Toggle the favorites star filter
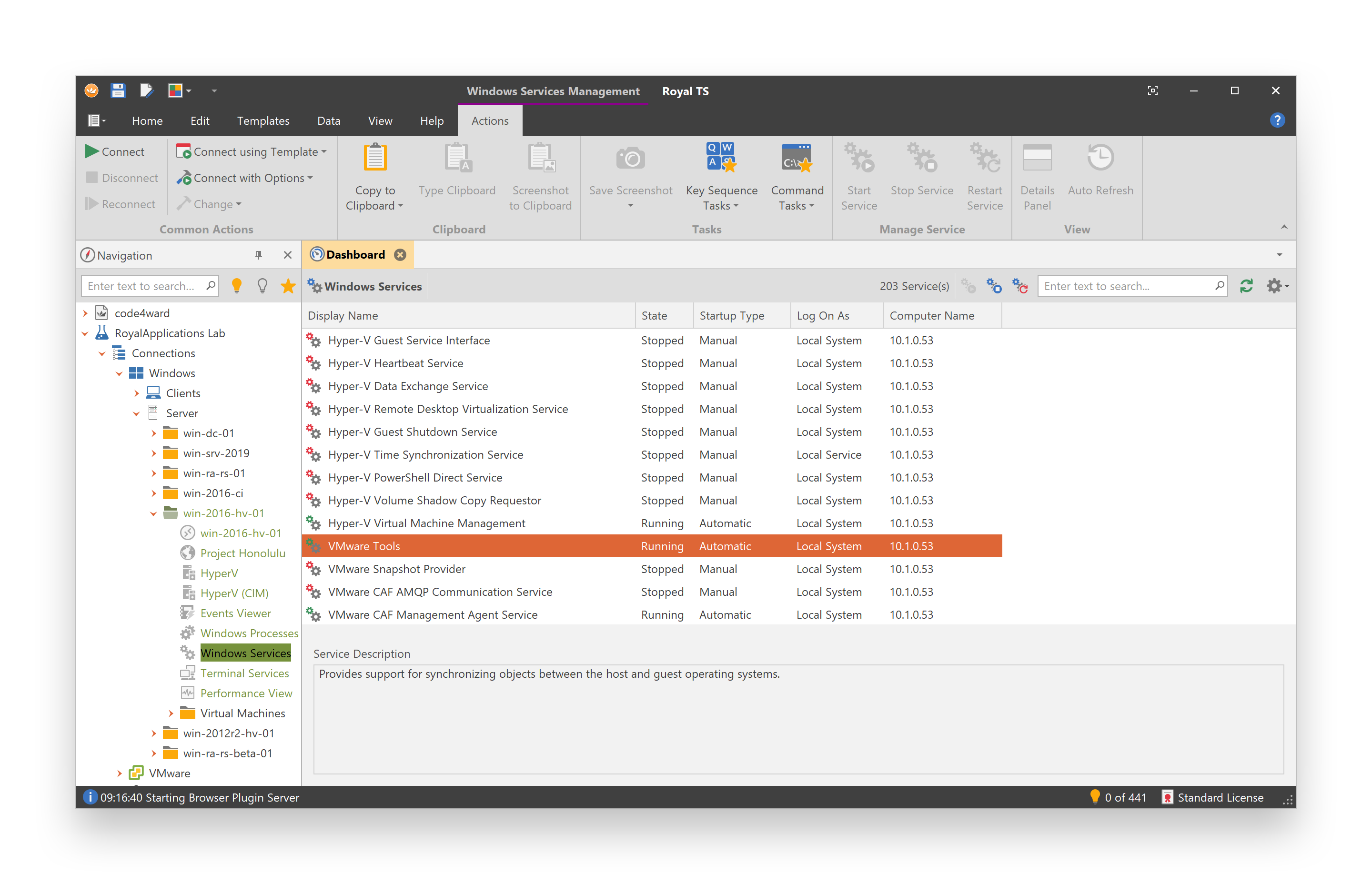 click(x=288, y=286)
